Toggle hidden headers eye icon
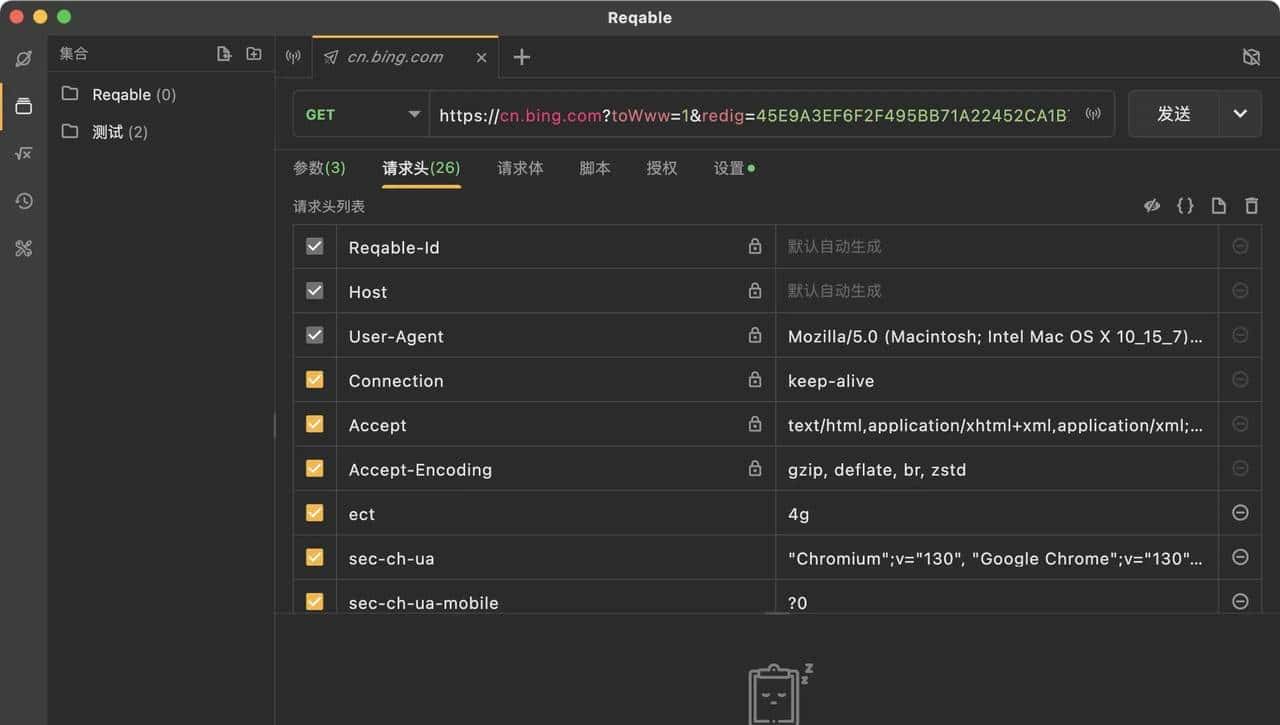The width and height of the screenshot is (1280, 725). pos(1152,206)
